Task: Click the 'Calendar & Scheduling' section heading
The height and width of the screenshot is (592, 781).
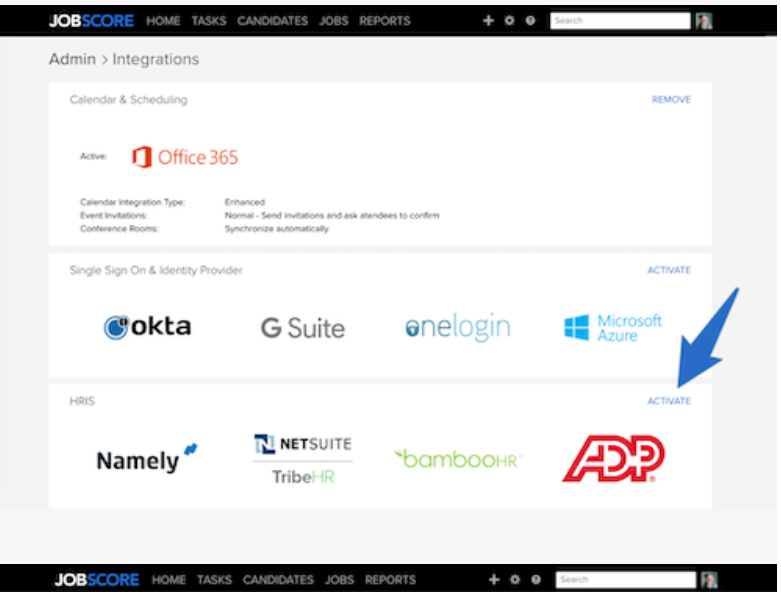Action: tap(129, 100)
